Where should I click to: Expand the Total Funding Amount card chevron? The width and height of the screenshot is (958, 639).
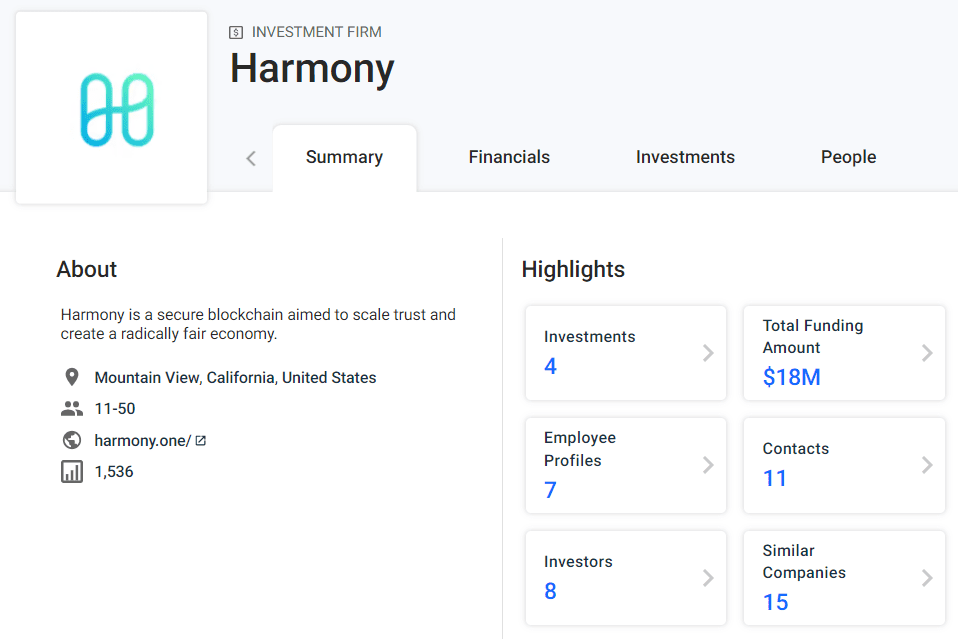tap(927, 353)
